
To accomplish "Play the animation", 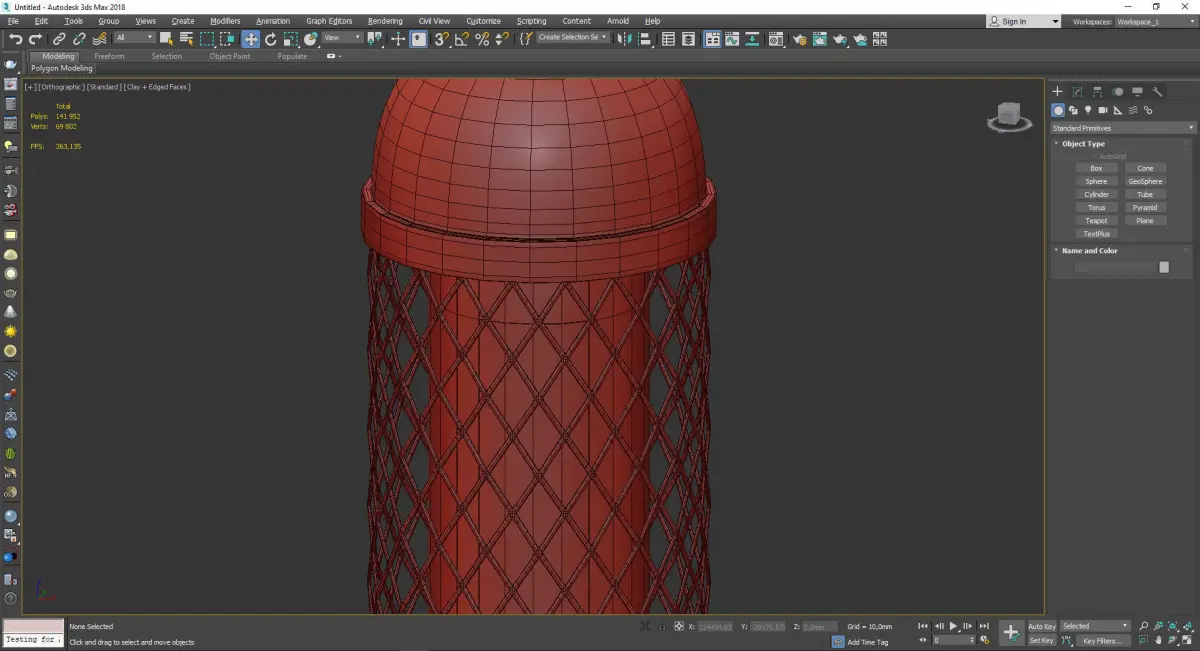I will click(953, 626).
